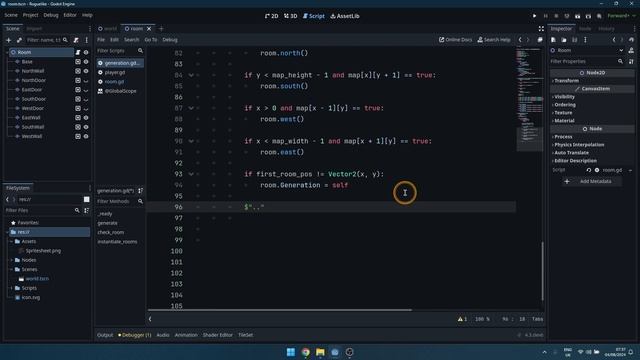Toggle alphabetical sorting of methods list
The height and width of the screenshot is (360, 640).
[140, 191]
